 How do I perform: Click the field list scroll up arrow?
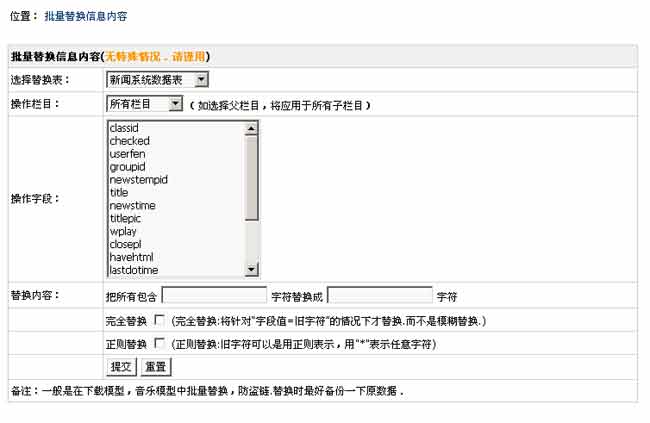pos(251,128)
